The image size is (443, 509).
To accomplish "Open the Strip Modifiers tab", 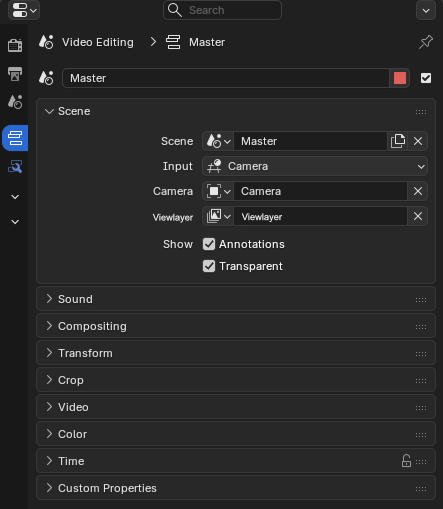I will coord(15,166).
